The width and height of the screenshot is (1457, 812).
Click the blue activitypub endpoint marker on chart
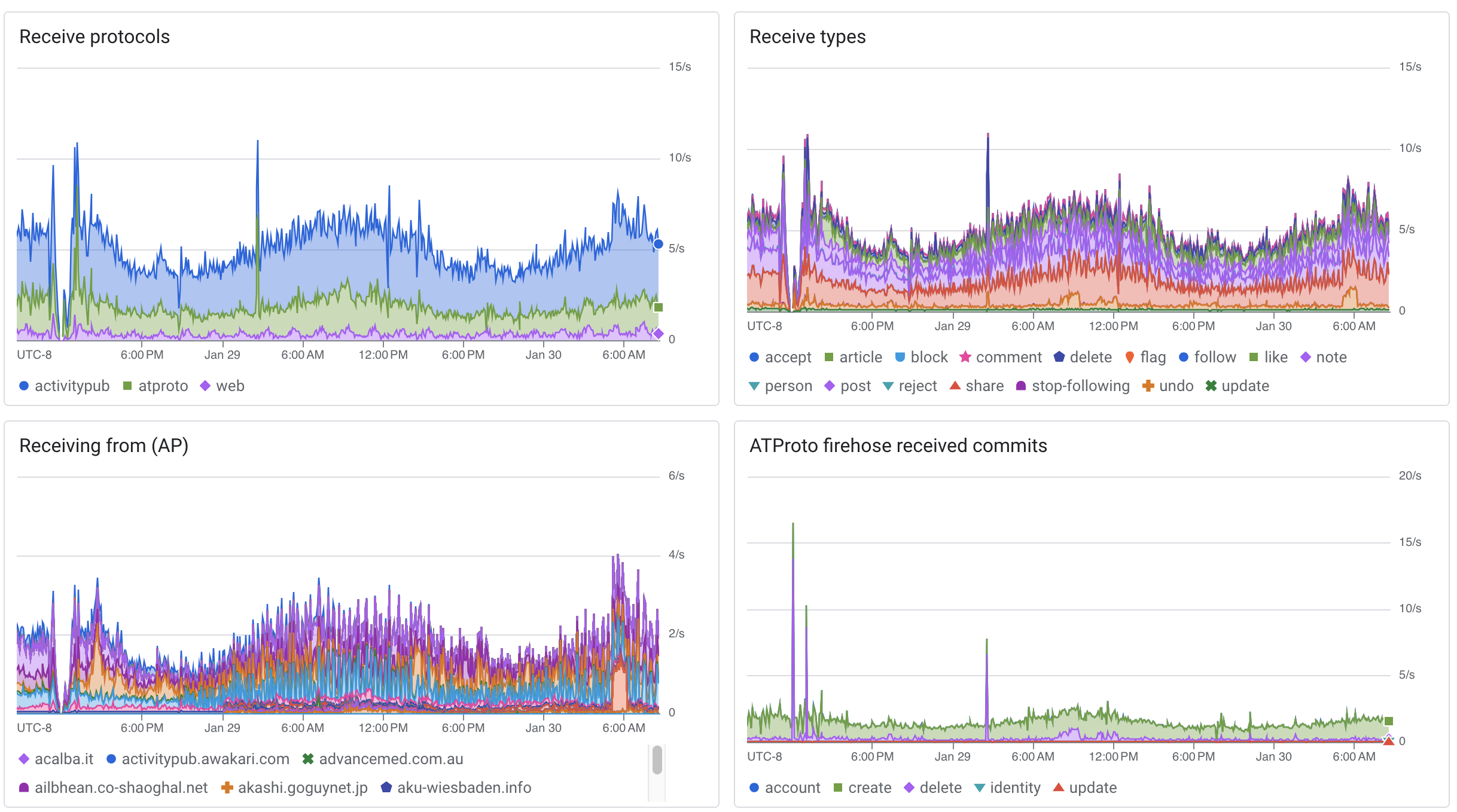(658, 244)
